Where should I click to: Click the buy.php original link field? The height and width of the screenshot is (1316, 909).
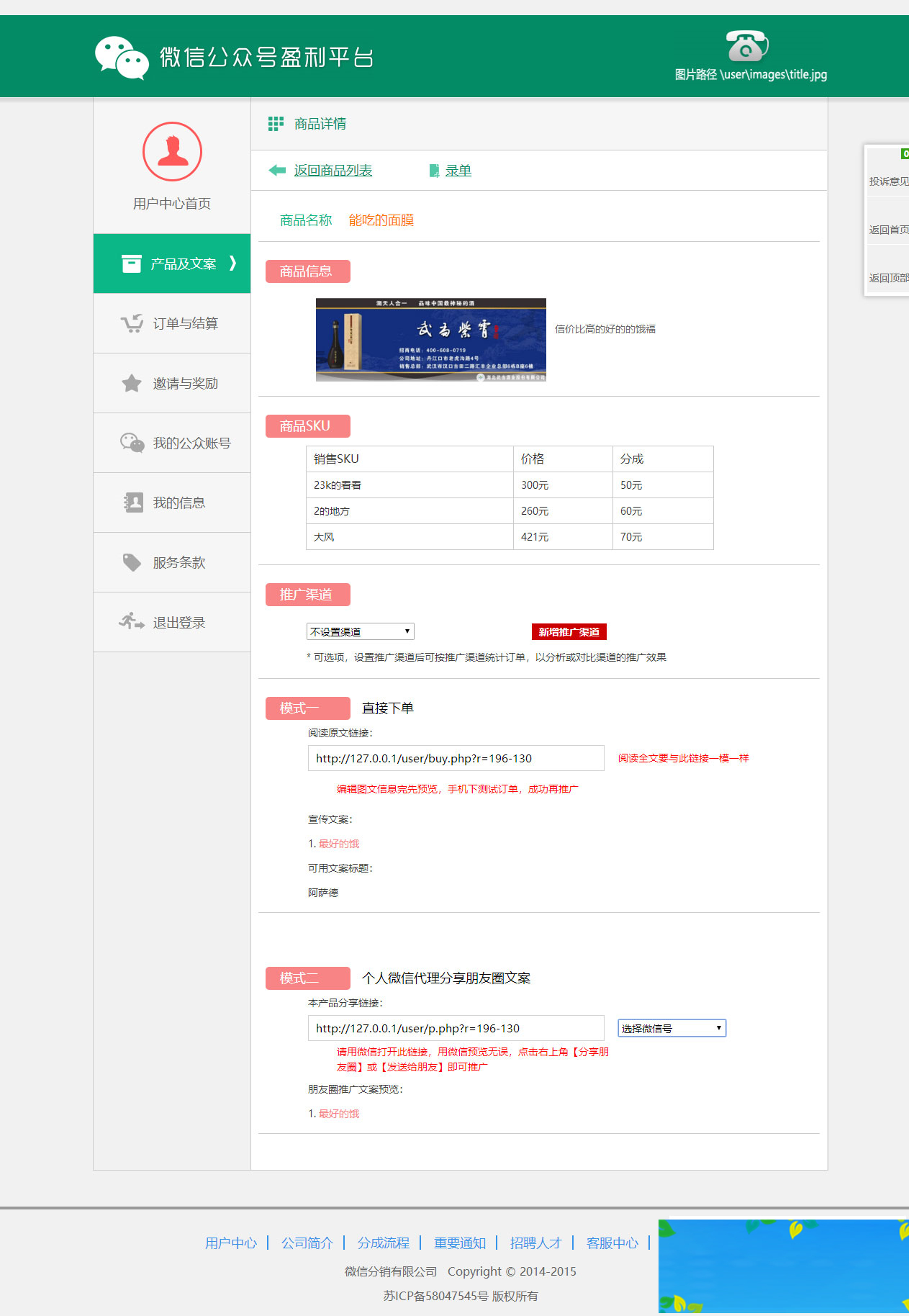pos(456,758)
